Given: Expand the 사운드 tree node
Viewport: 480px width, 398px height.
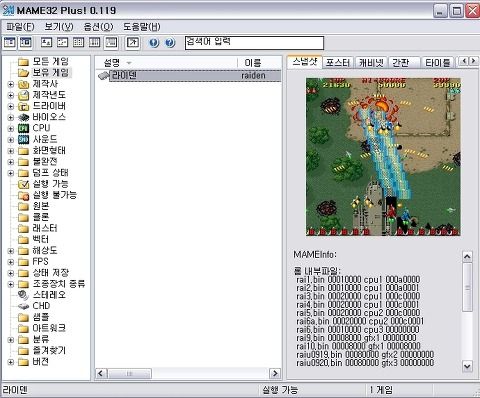Looking at the screenshot, I should tap(11, 140).
